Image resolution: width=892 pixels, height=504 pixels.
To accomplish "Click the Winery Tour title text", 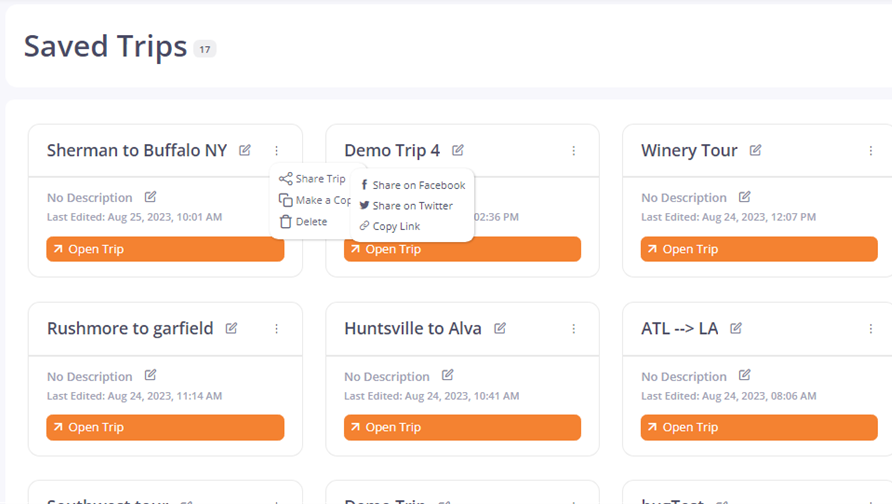I will (689, 150).
